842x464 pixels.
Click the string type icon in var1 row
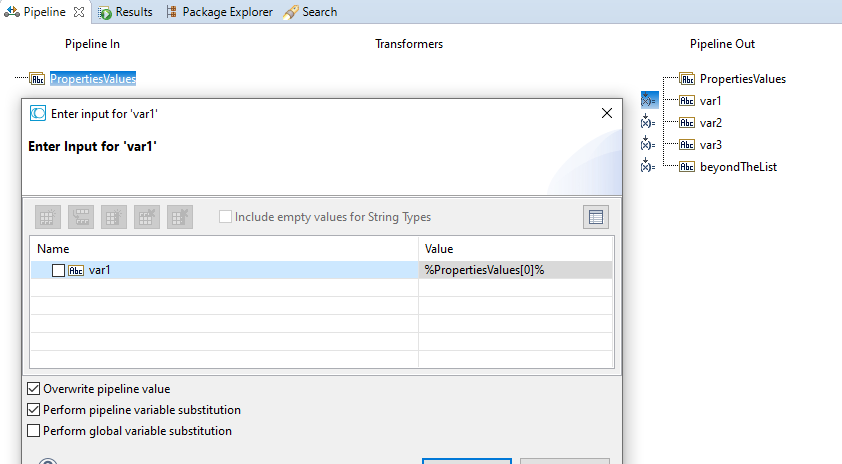point(76,271)
